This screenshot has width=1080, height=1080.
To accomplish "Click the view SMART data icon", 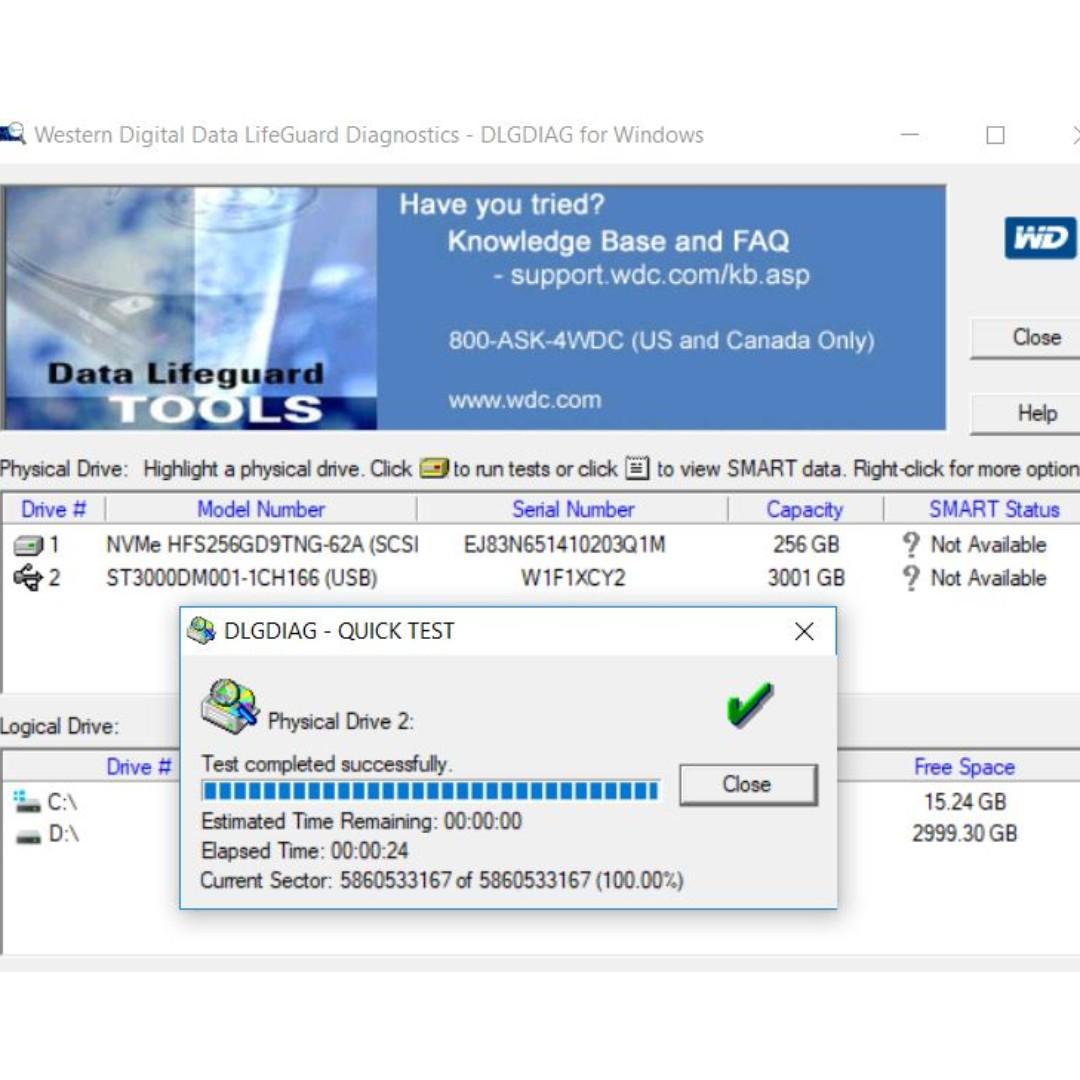I will click(637, 468).
